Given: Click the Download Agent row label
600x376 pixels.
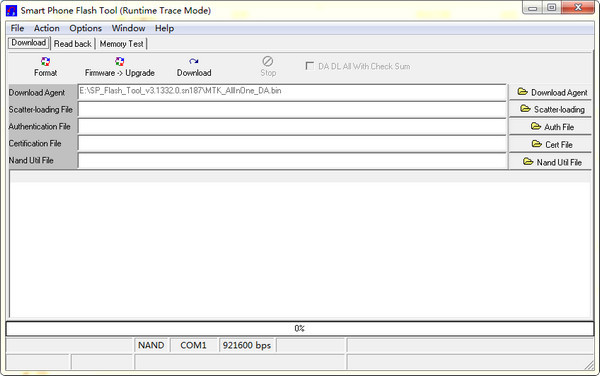Looking at the screenshot, I should [x=37, y=93].
